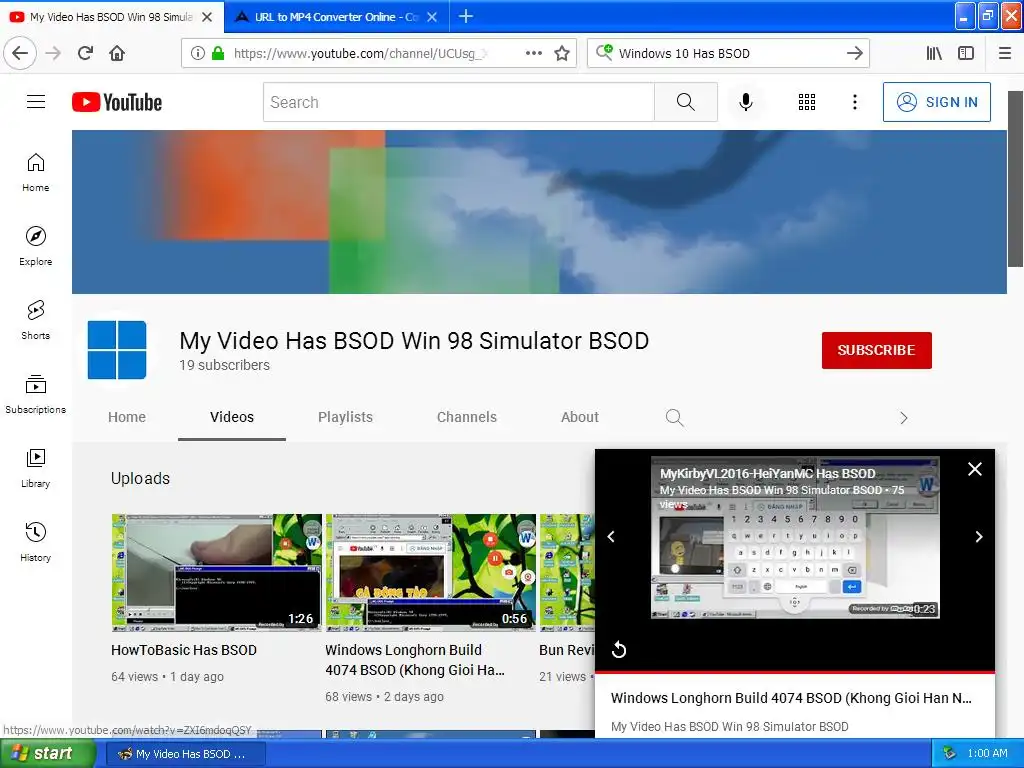This screenshot has width=1024, height=768.
Task: Replay the miniplayer video
Action: click(x=618, y=650)
